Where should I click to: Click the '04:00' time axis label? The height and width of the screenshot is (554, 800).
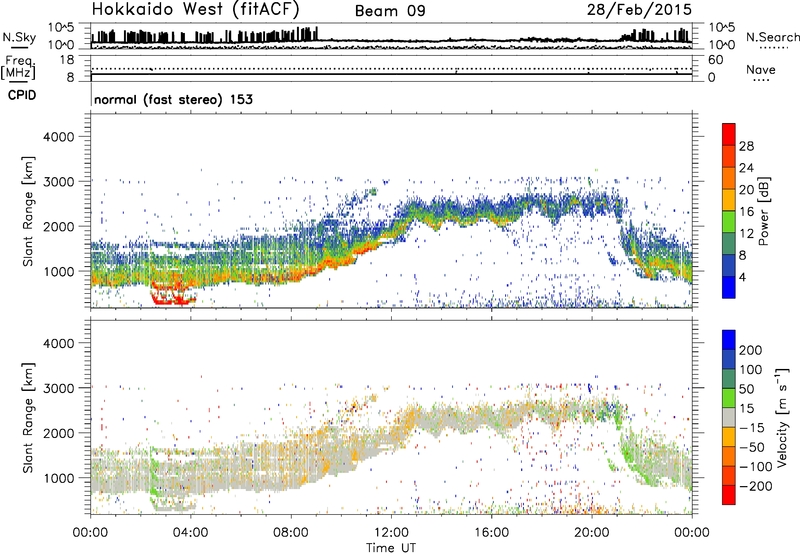(191, 532)
